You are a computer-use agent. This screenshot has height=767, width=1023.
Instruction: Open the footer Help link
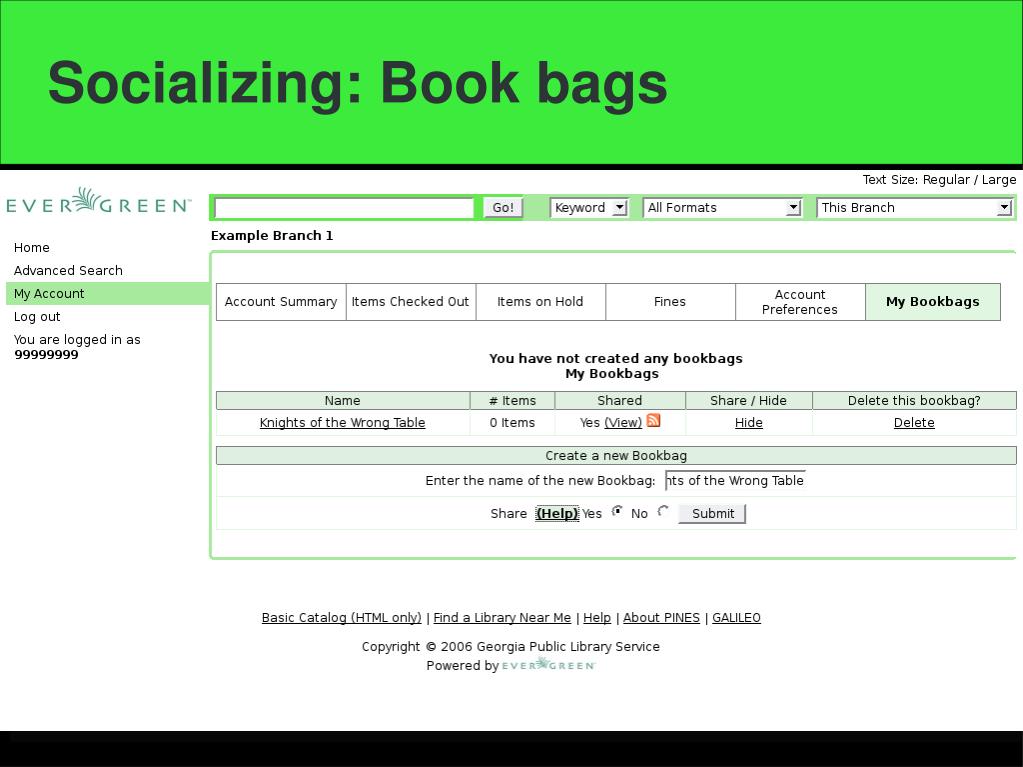point(597,618)
